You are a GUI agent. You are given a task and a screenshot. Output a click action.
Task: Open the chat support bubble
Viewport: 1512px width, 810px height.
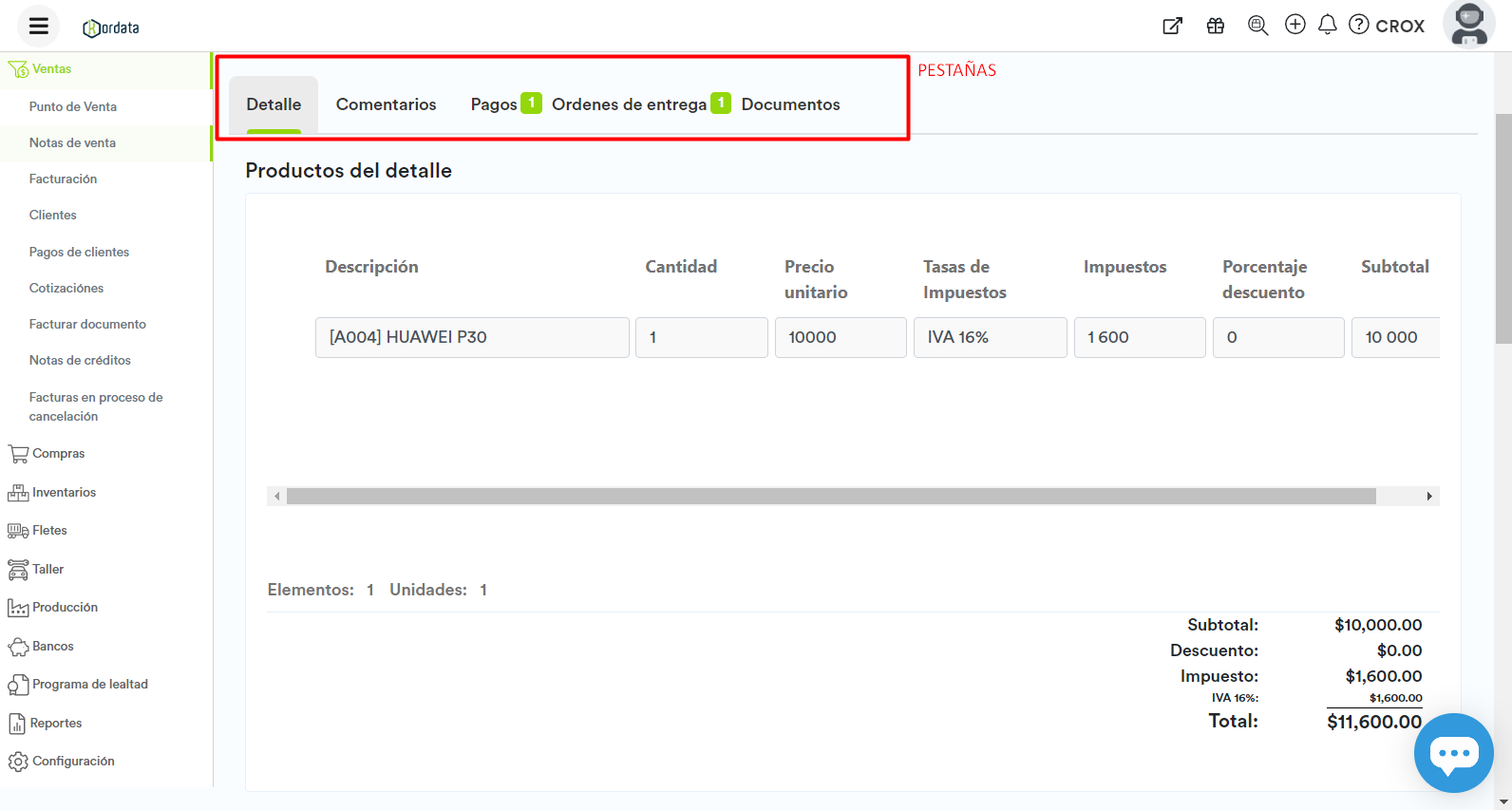pos(1453,753)
